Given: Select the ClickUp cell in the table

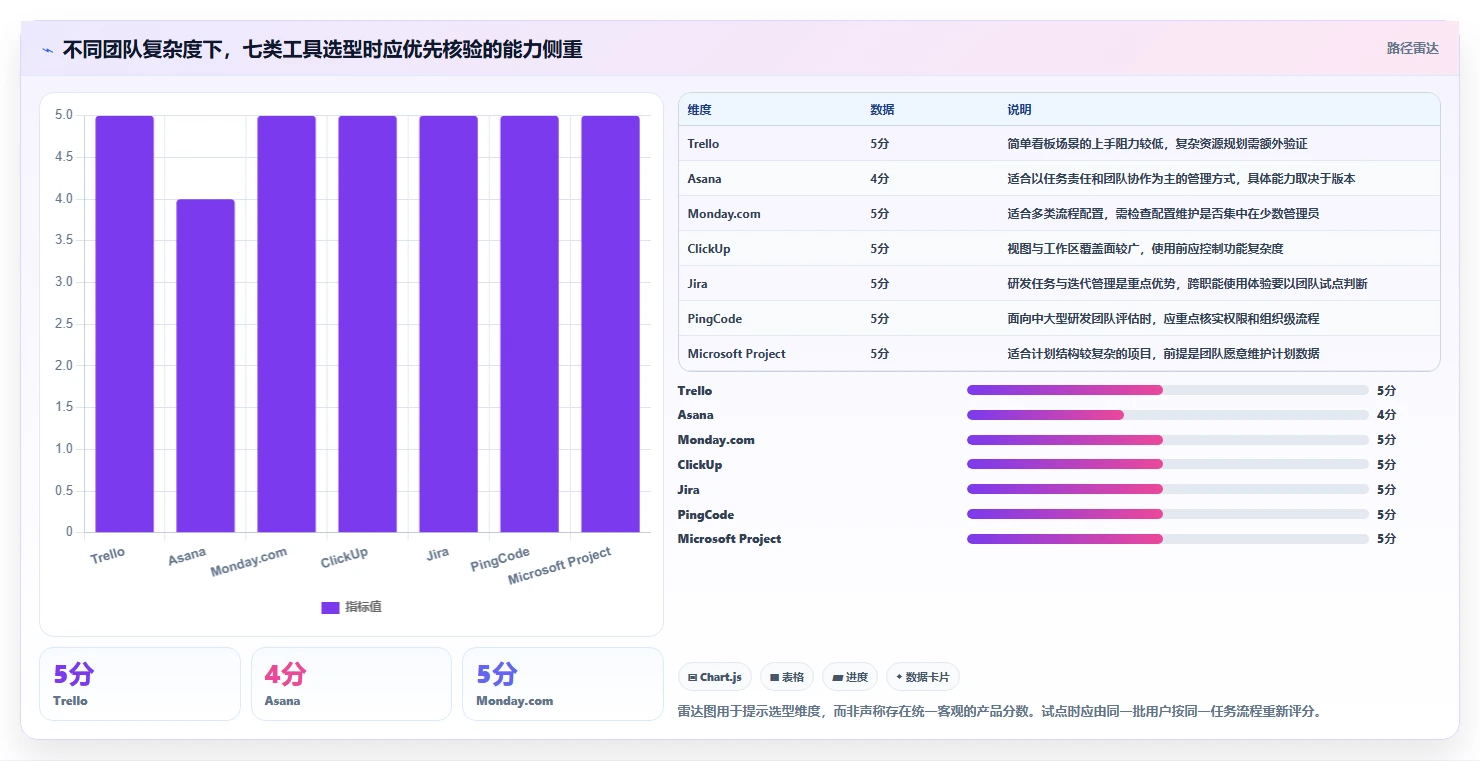Looking at the screenshot, I should point(709,249).
